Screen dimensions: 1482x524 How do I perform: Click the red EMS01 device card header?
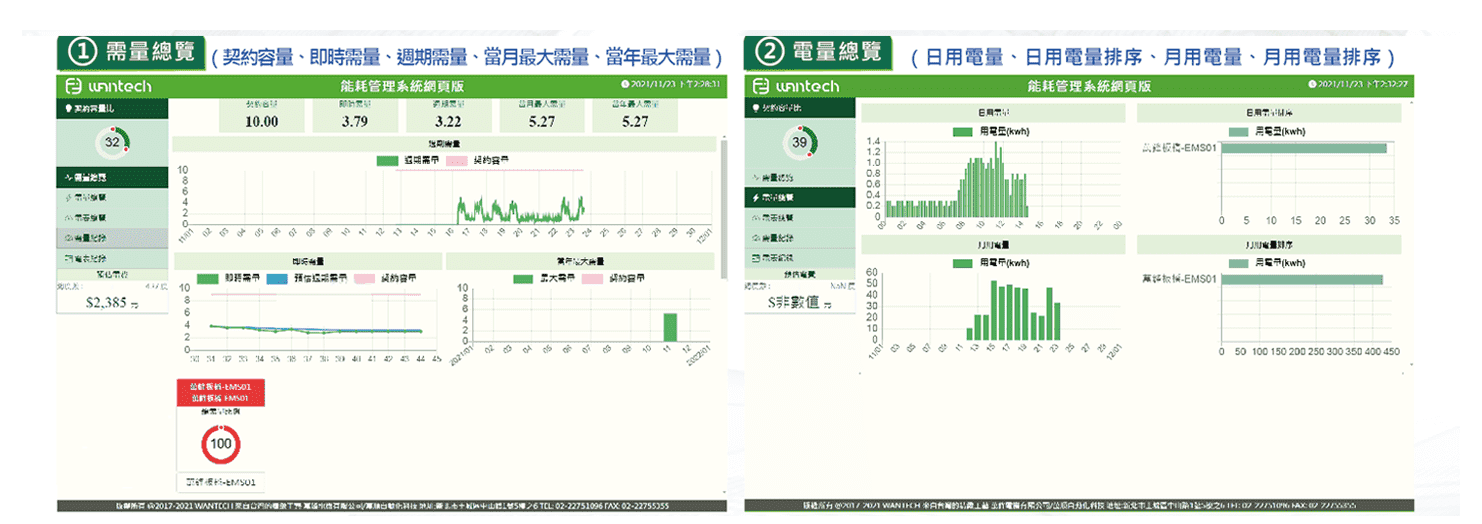[x=220, y=392]
